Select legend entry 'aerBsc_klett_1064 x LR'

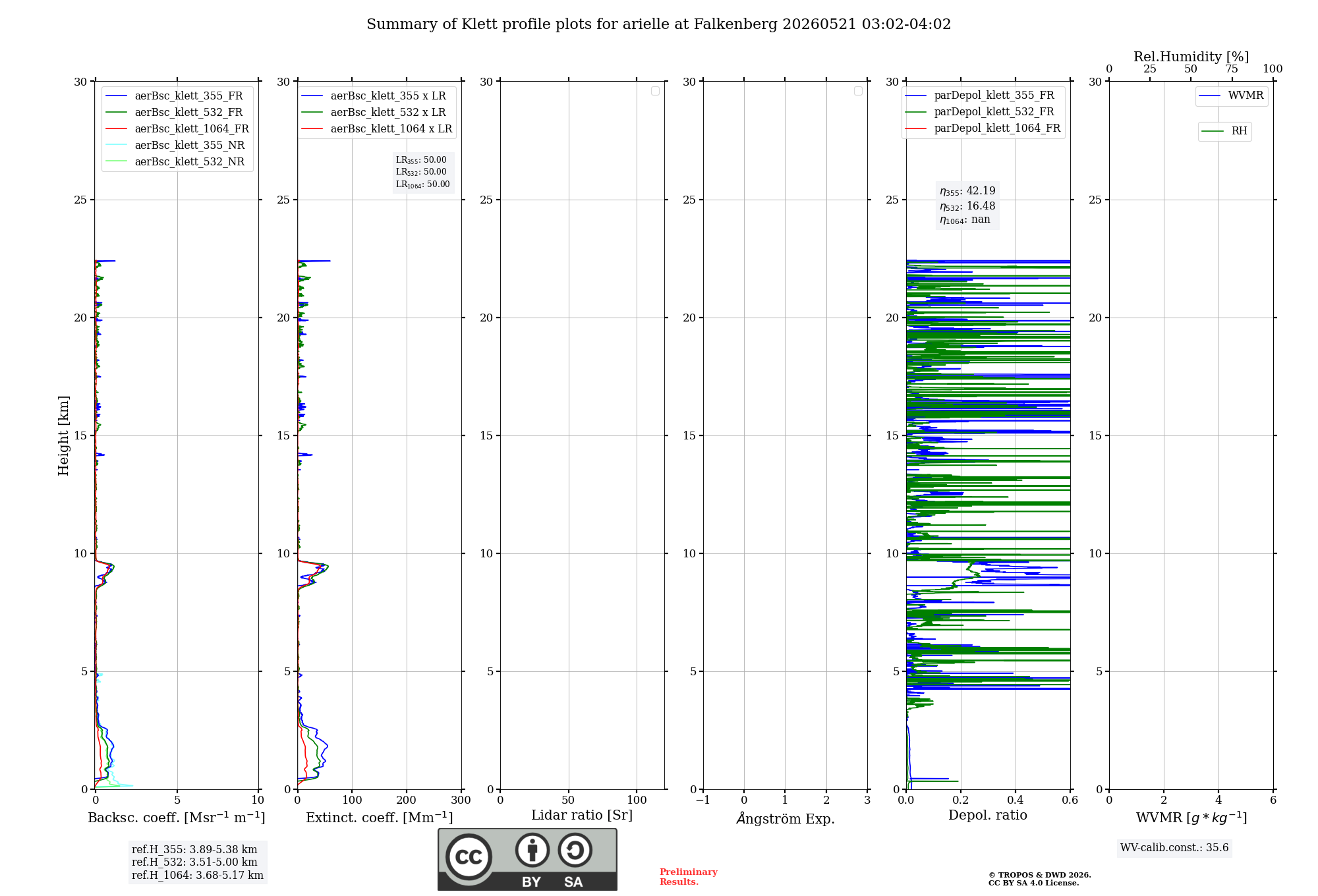[x=377, y=128]
